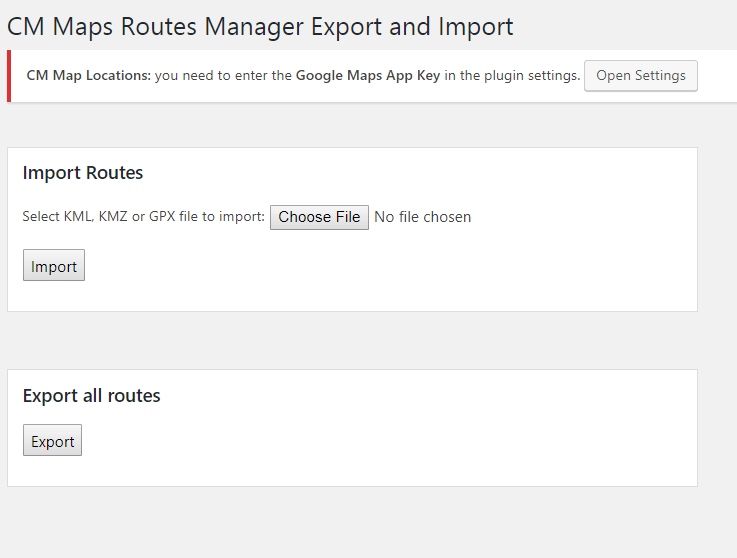Click the 'Export all routes' section heading
The height and width of the screenshot is (558, 737).
91,396
